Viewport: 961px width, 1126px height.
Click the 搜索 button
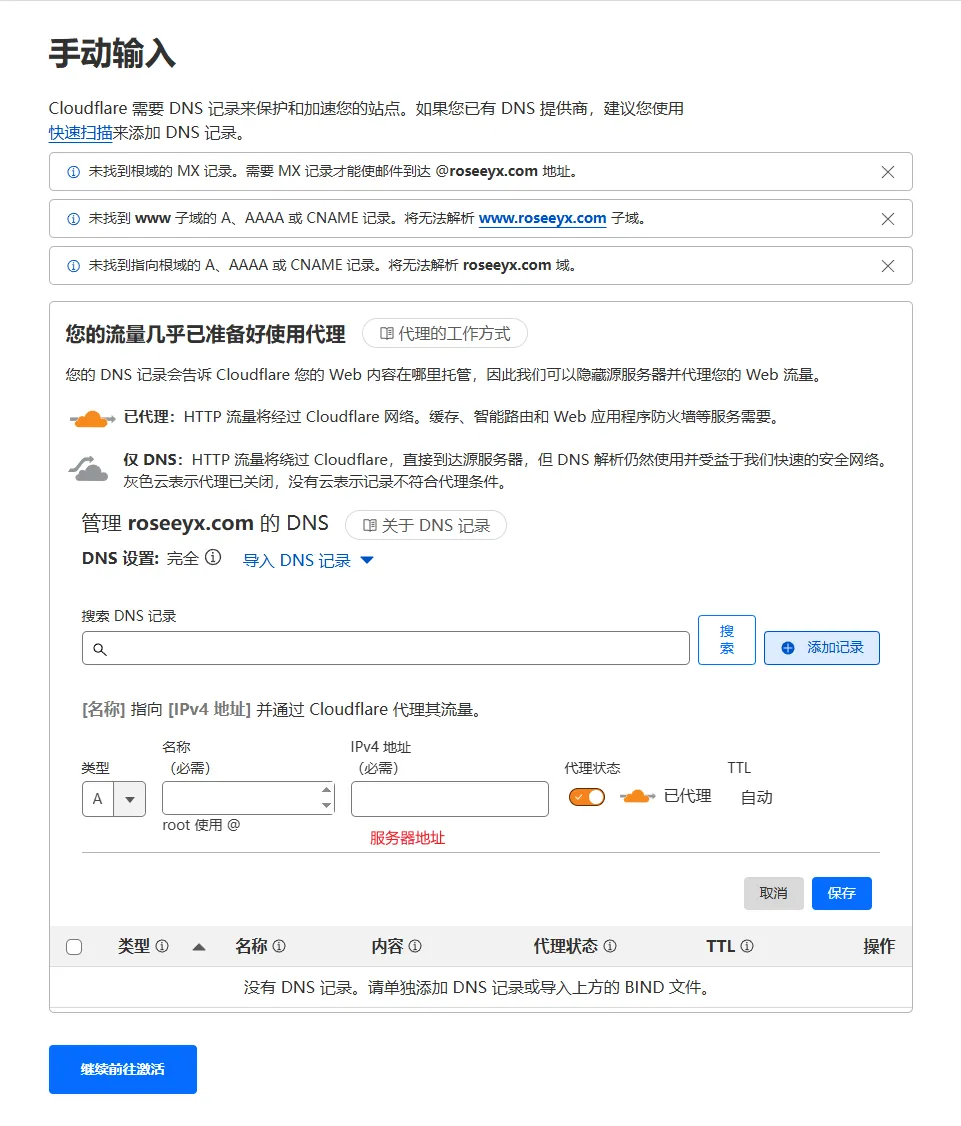727,640
